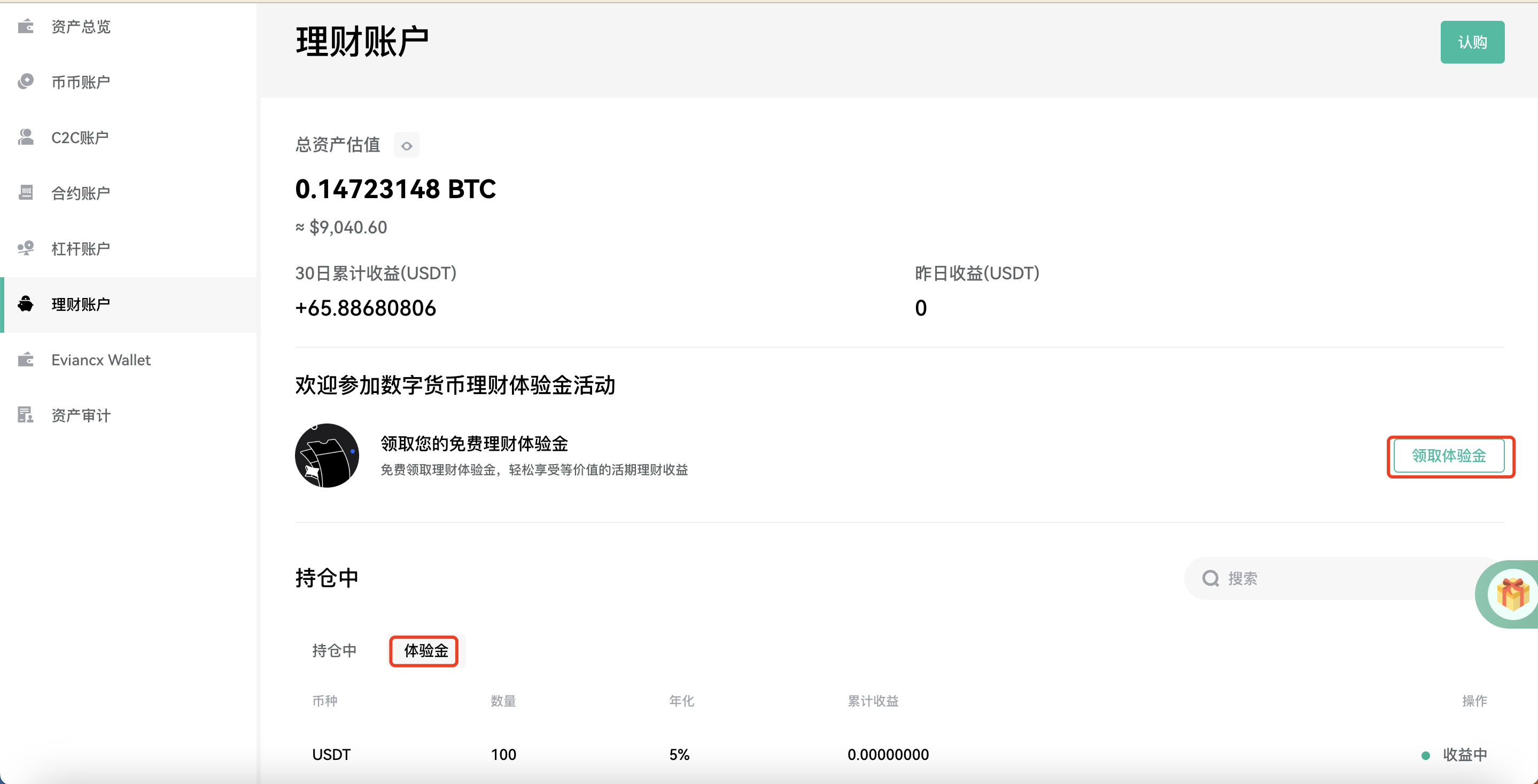Switch to the 体验金 tab
The image size is (1538, 784).
426,650
